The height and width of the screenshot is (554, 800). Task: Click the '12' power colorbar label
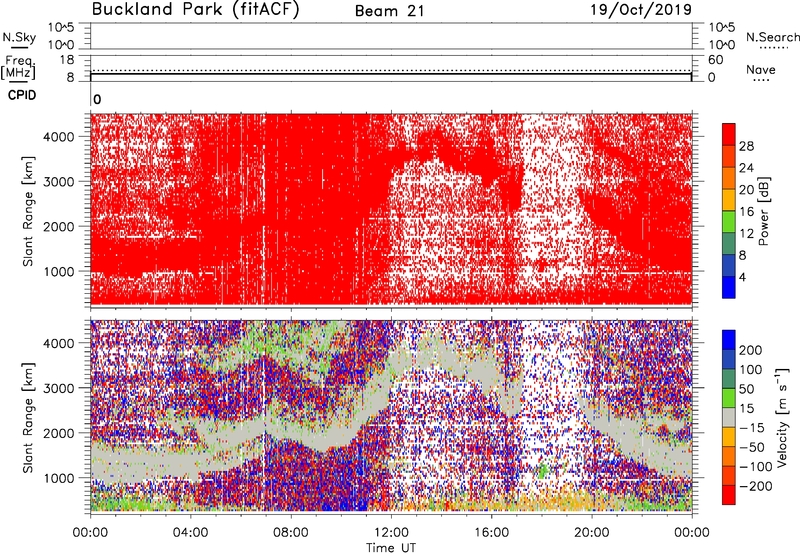tap(746, 234)
